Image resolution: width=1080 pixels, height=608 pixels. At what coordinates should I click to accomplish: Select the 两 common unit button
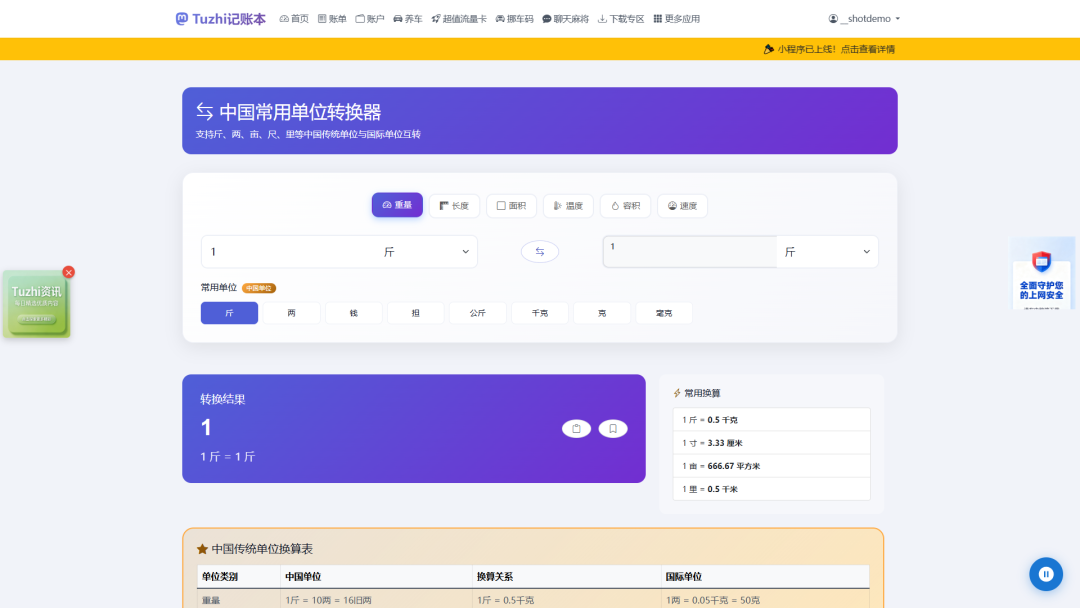[x=291, y=313]
